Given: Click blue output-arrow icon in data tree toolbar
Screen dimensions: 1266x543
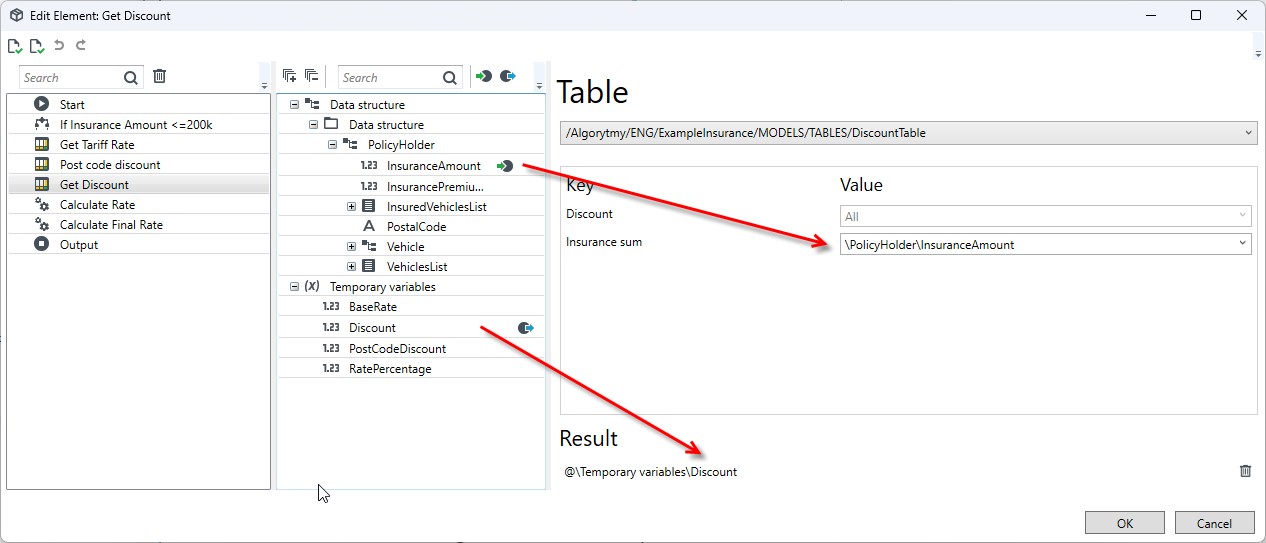Looking at the screenshot, I should pyautogui.click(x=508, y=76).
